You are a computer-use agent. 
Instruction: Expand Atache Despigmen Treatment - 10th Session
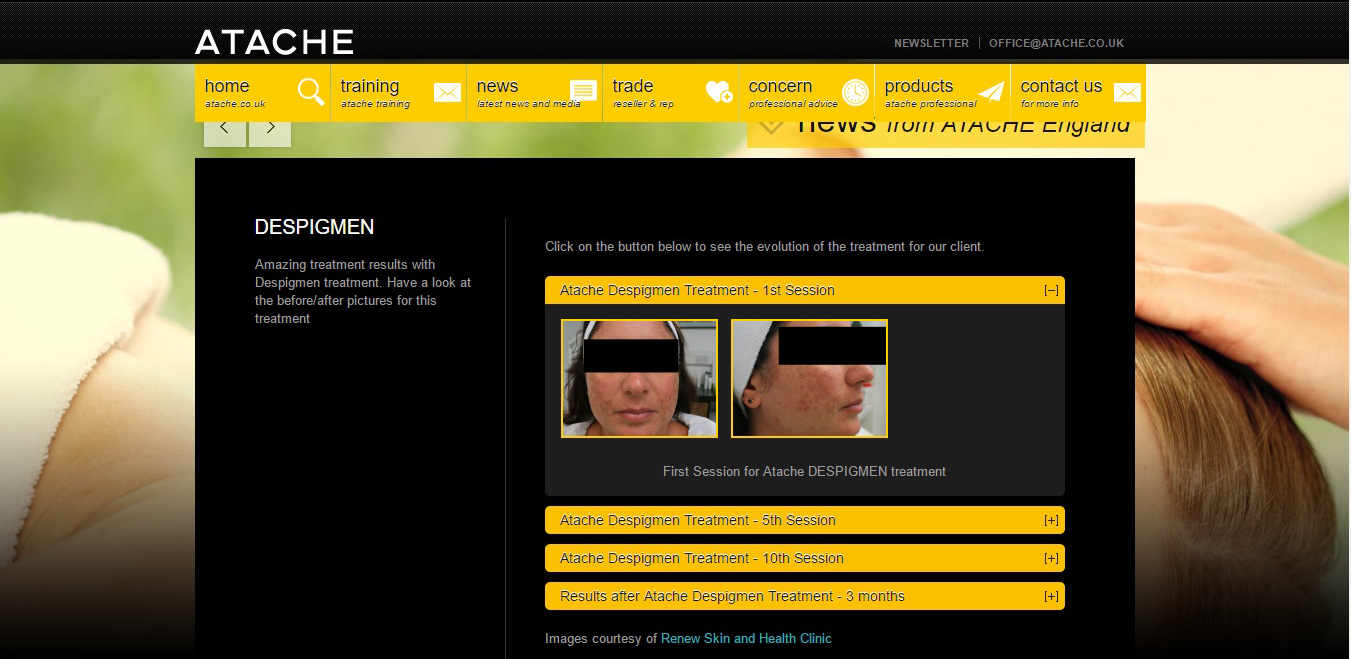[805, 558]
